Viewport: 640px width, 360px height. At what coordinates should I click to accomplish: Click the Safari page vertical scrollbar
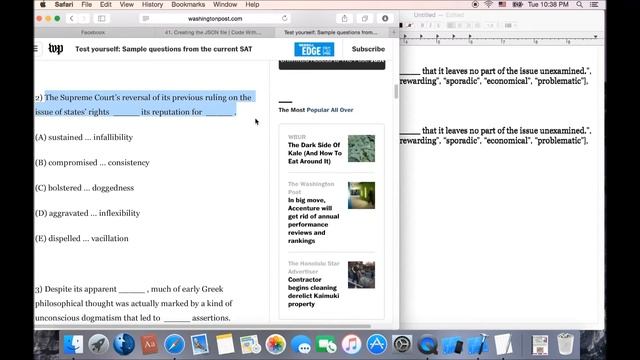click(x=396, y=91)
